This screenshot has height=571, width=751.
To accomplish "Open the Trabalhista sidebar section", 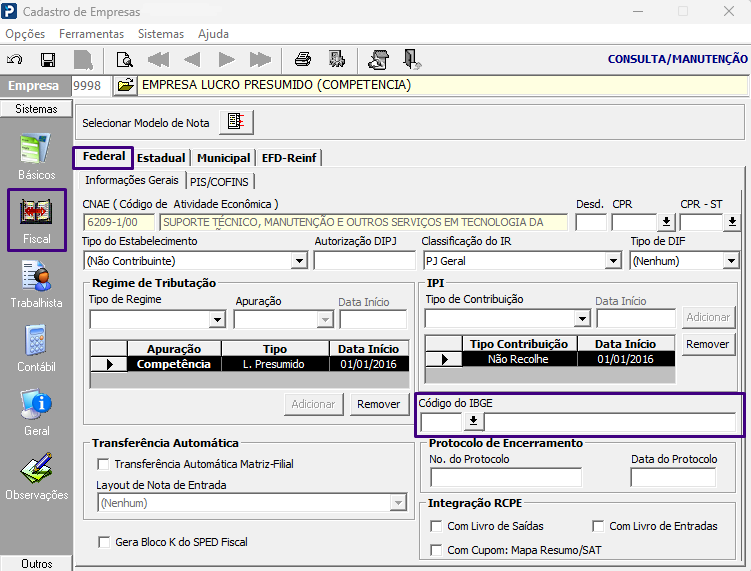I will [36, 285].
